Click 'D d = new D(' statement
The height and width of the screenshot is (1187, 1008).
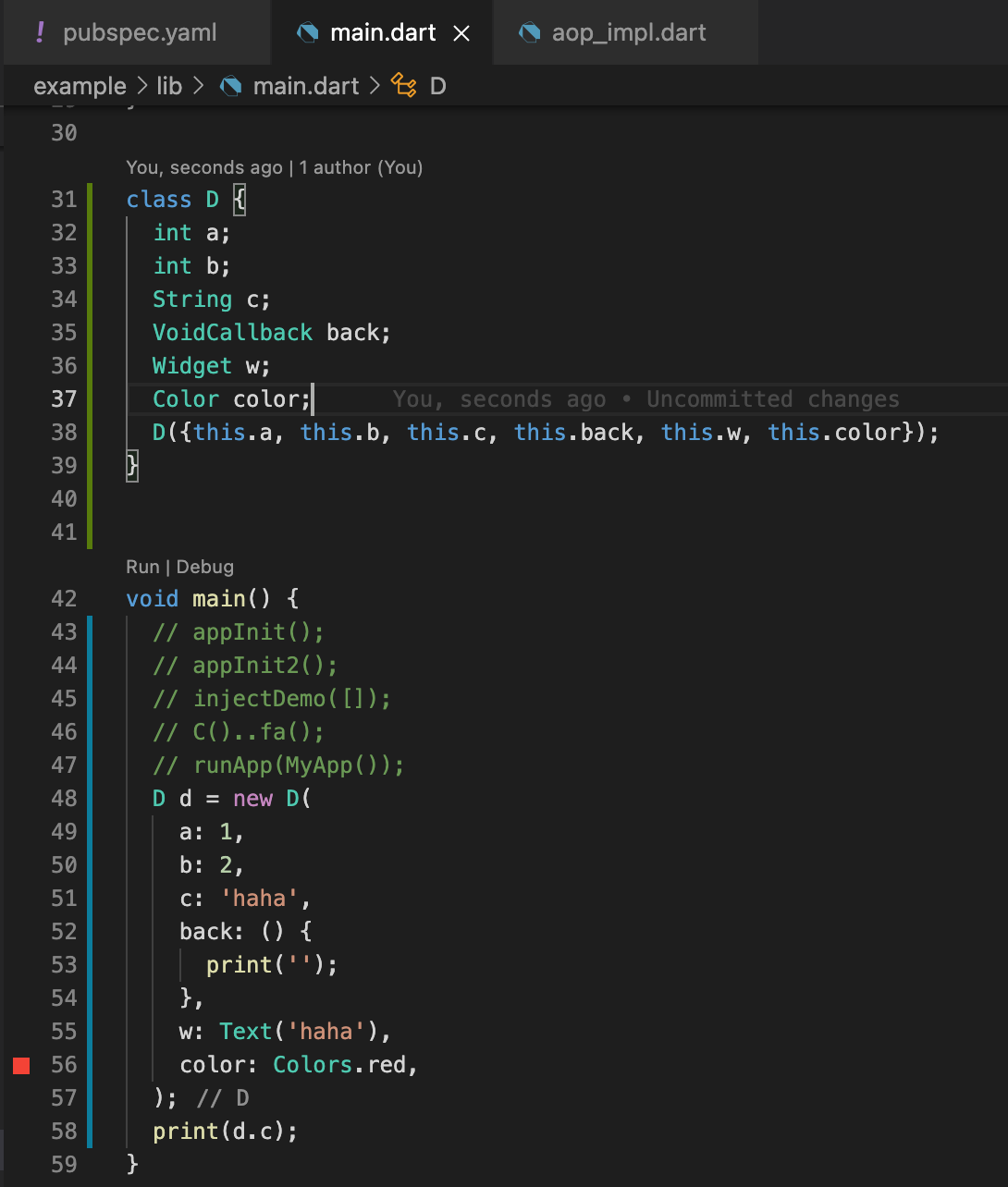232,799
